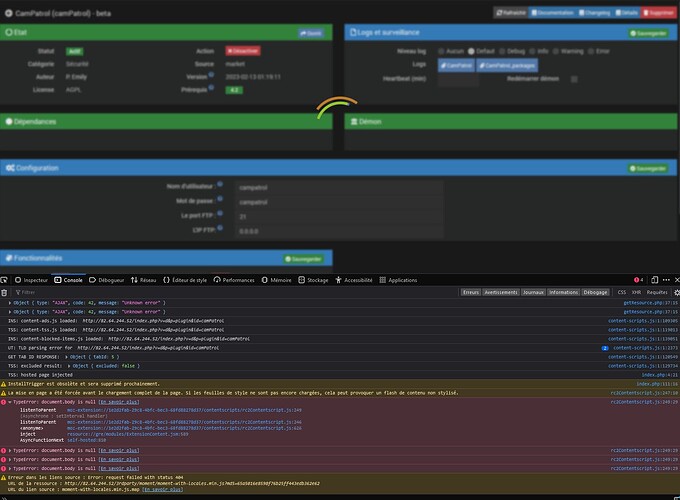Image resolution: width=680 pixels, height=500 pixels.
Task: Open the devtools three-dots more menu
Action: point(666,280)
